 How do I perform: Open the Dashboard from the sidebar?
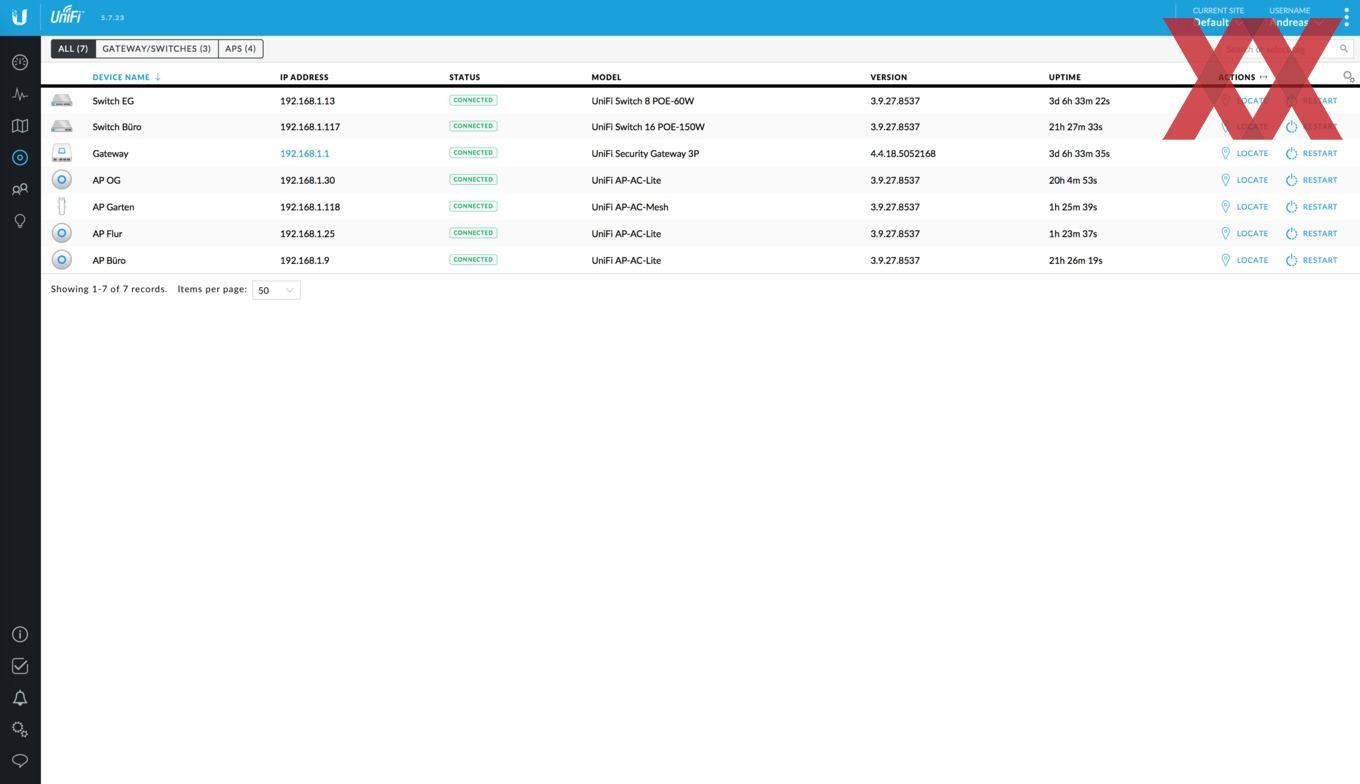(20, 62)
